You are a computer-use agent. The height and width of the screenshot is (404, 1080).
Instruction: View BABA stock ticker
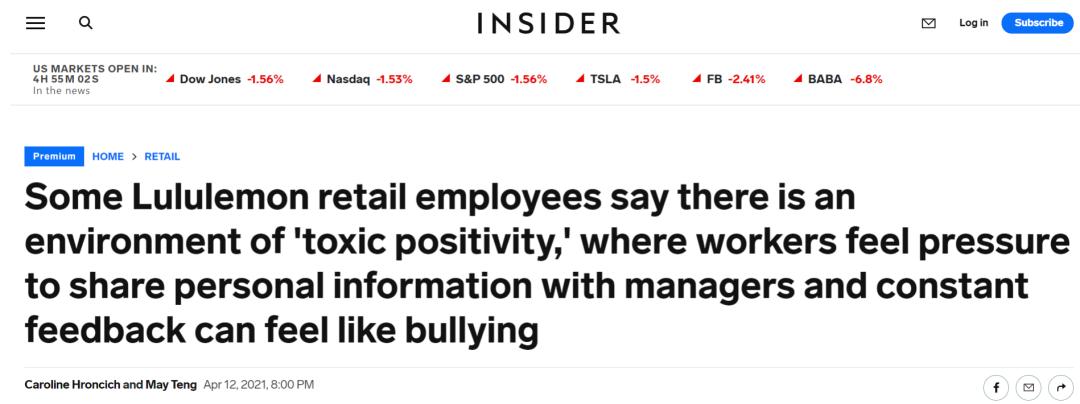(x=838, y=79)
